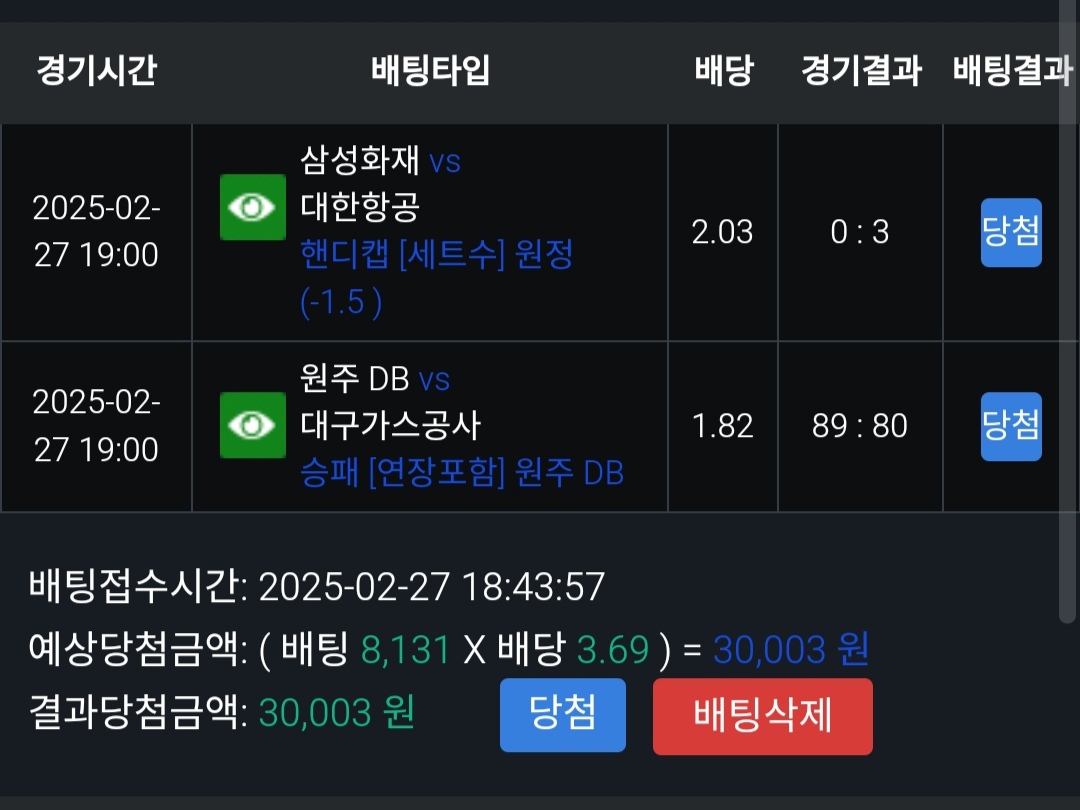Click 당첨 badge in 삼성화재 vs 대한항공 row
The image size is (1080, 810).
pos(1010,232)
